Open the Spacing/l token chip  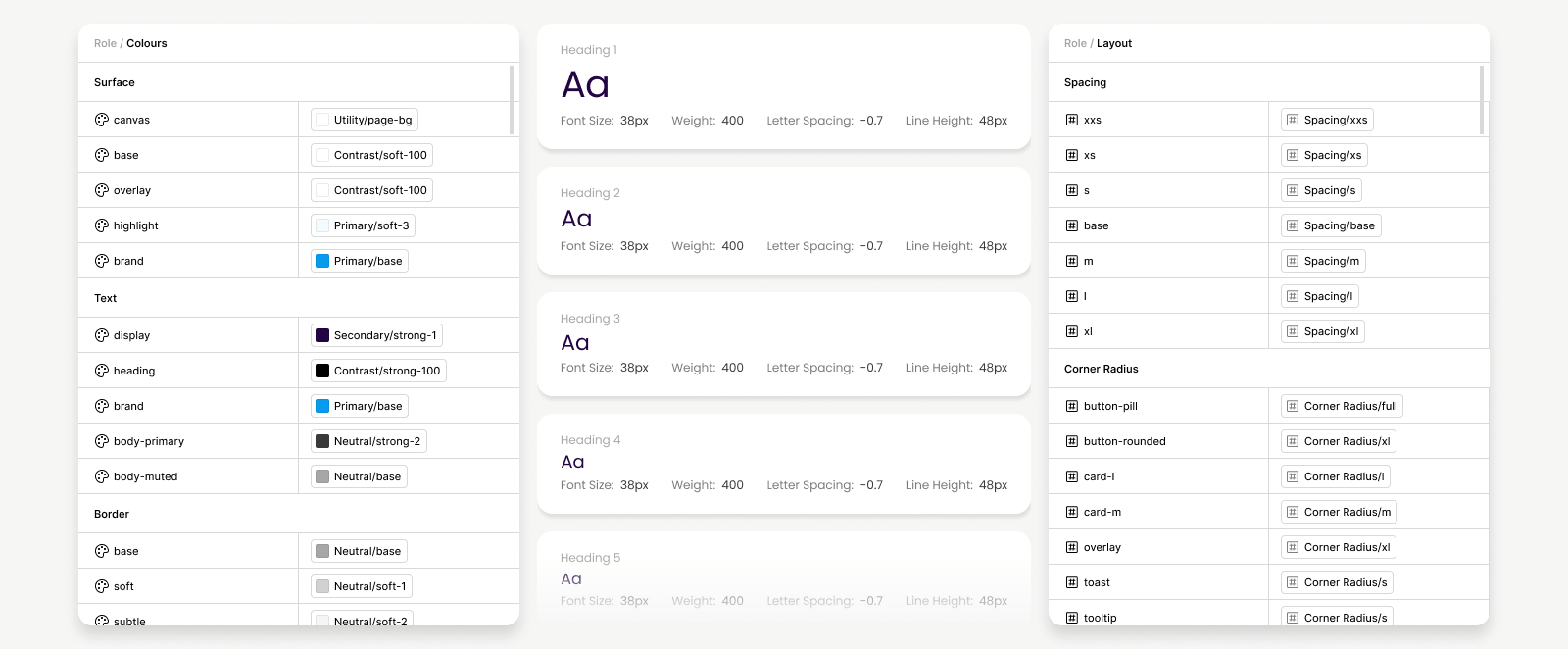(1320, 296)
